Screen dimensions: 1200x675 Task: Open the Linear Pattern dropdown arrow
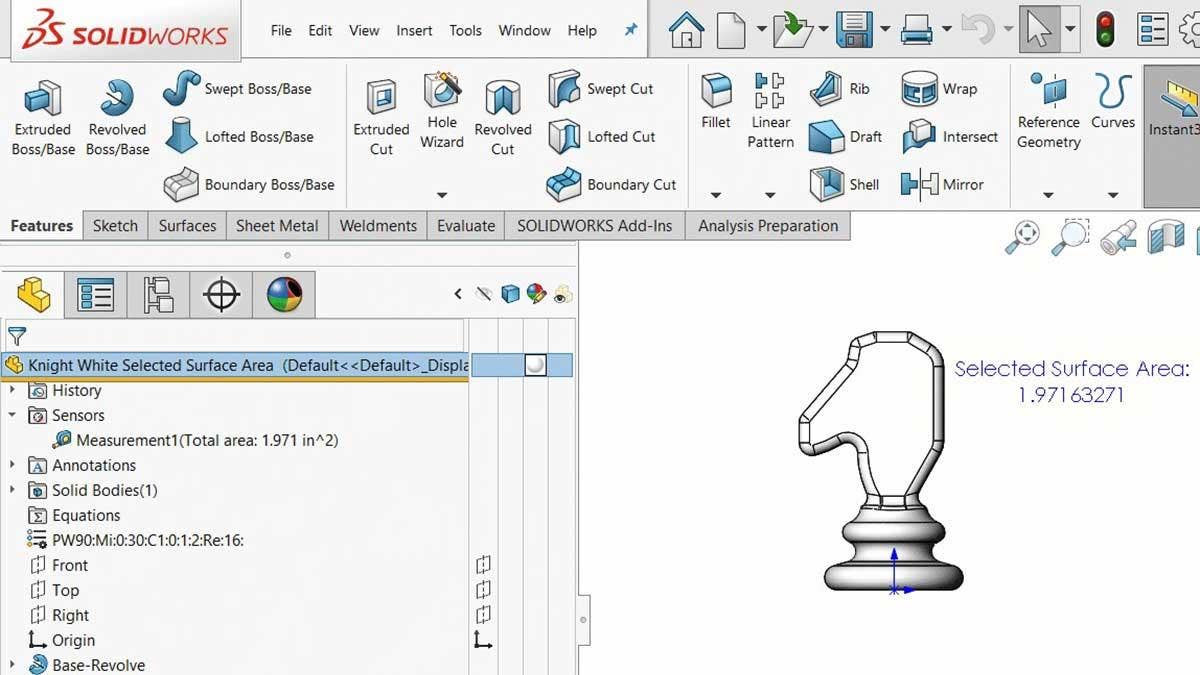point(770,196)
